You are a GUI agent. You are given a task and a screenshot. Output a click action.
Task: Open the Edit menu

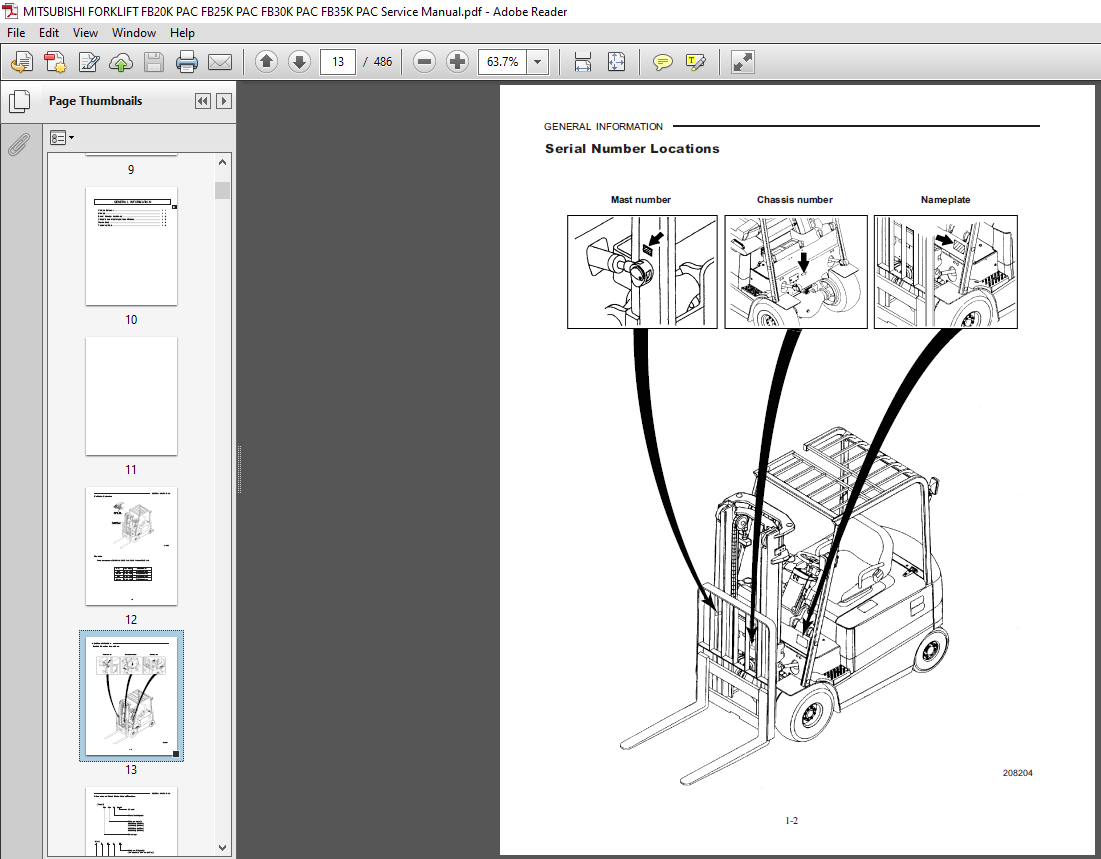48,33
